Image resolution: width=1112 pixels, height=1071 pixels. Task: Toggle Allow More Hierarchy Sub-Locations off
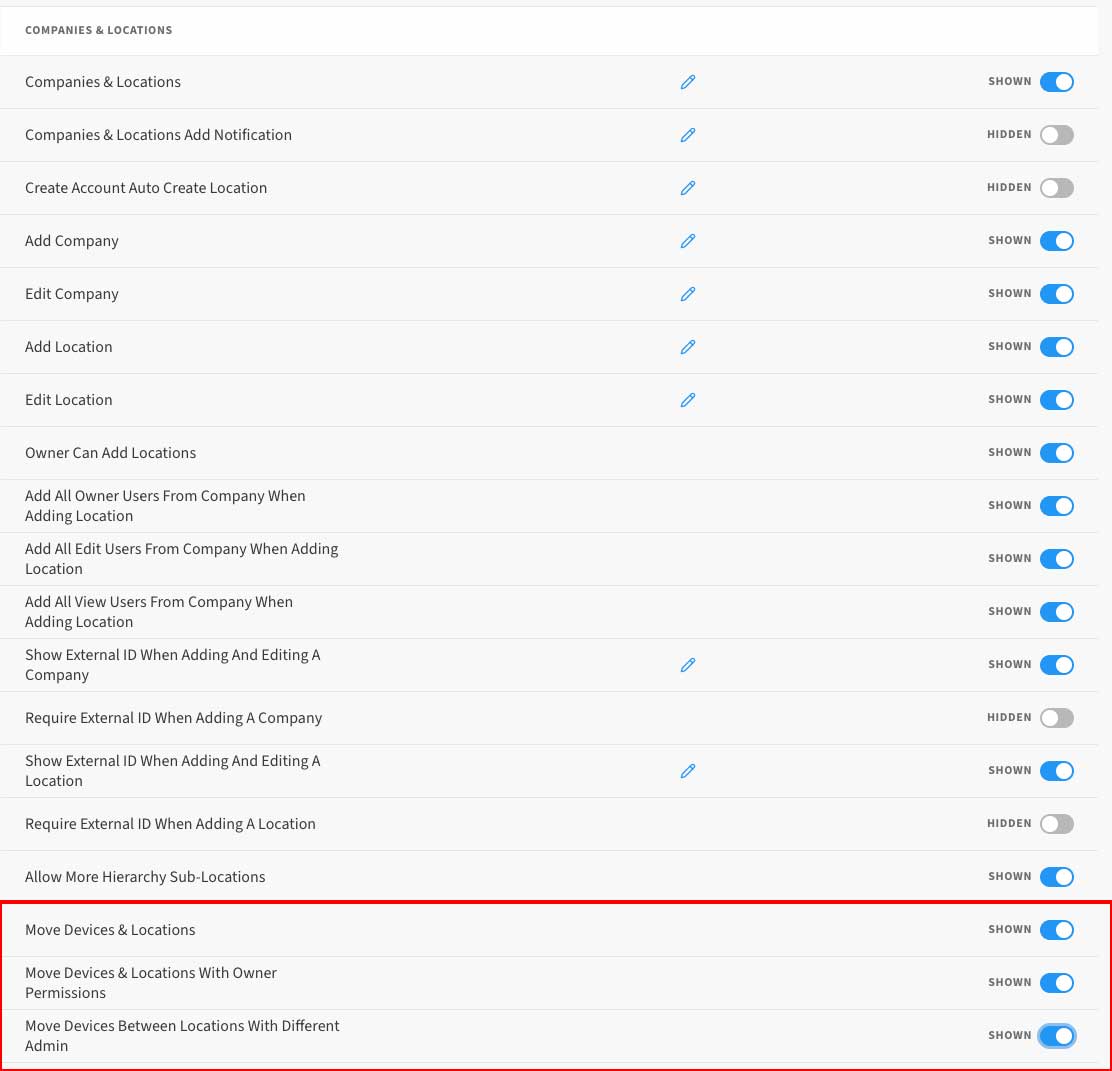click(1056, 877)
